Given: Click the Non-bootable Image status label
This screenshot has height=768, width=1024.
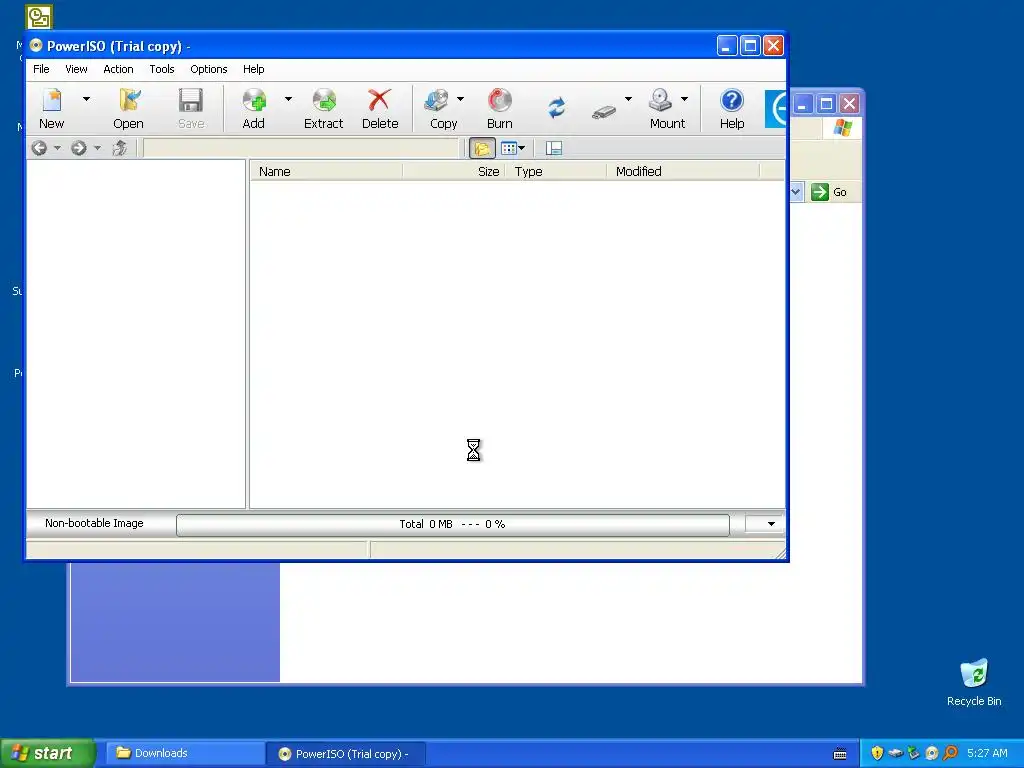Looking at the screenshot, I should coord(94,523).
